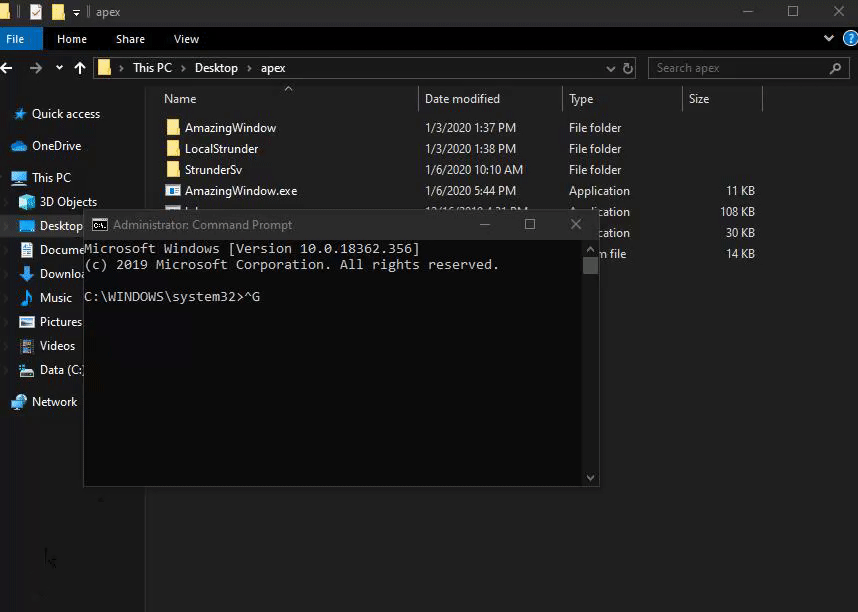Image resolution: width=858 pixels, height=612 pixels.
Task: Click the StrunderSv folder icon
Action: click(173, 169)
